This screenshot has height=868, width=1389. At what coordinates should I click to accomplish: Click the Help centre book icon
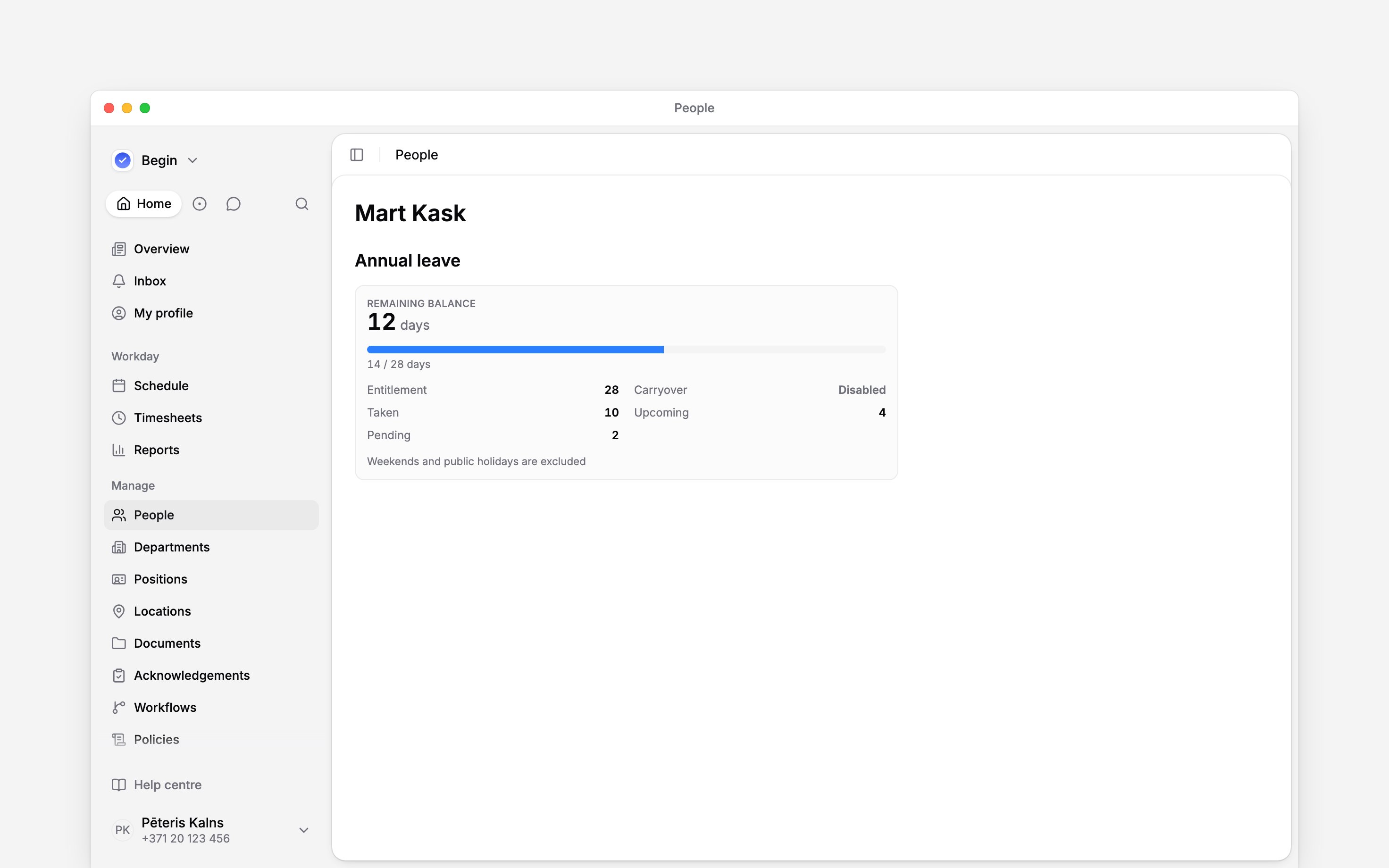click(119, 785)
